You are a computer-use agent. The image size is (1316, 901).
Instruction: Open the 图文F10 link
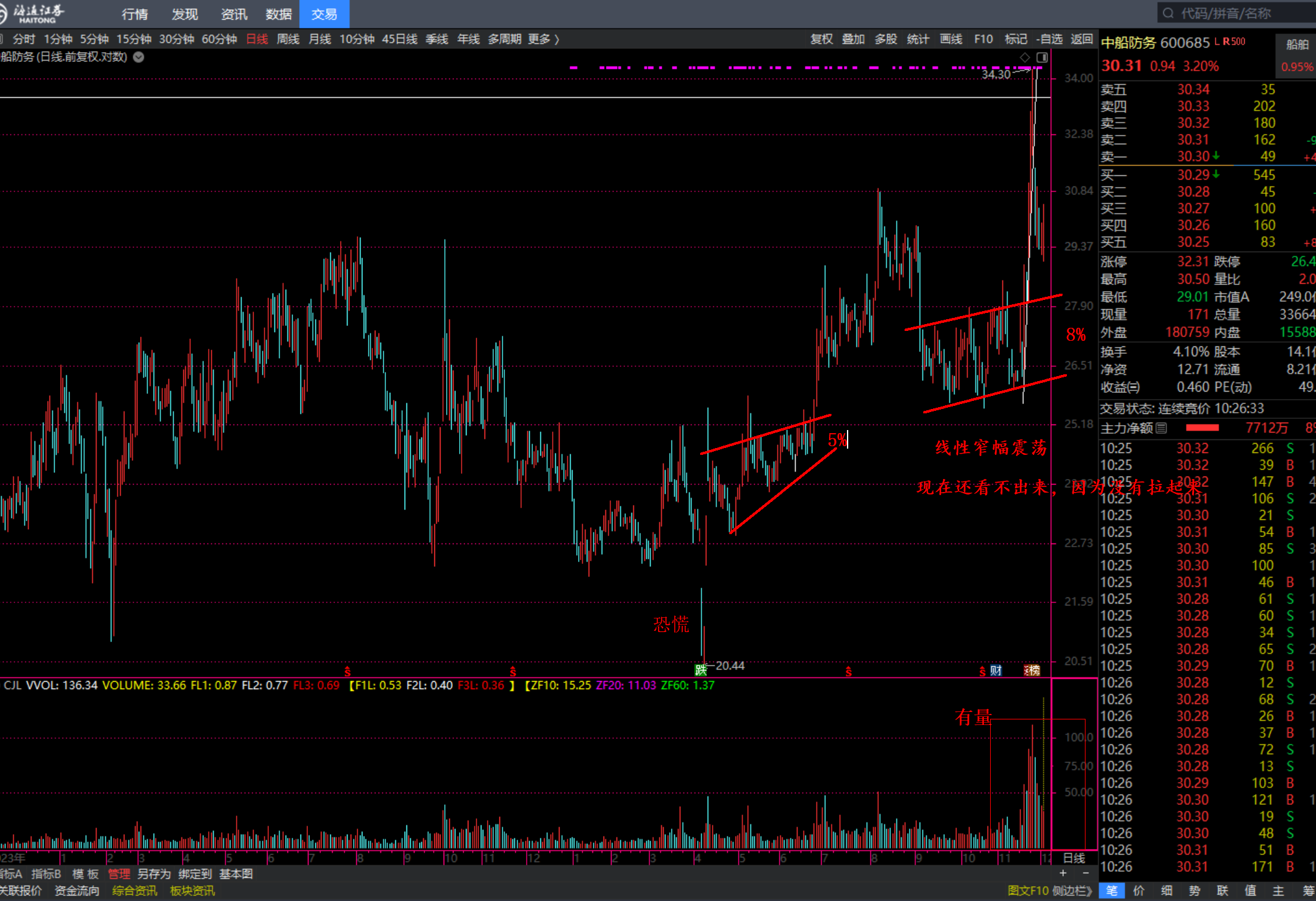[x=1029, y=890]
